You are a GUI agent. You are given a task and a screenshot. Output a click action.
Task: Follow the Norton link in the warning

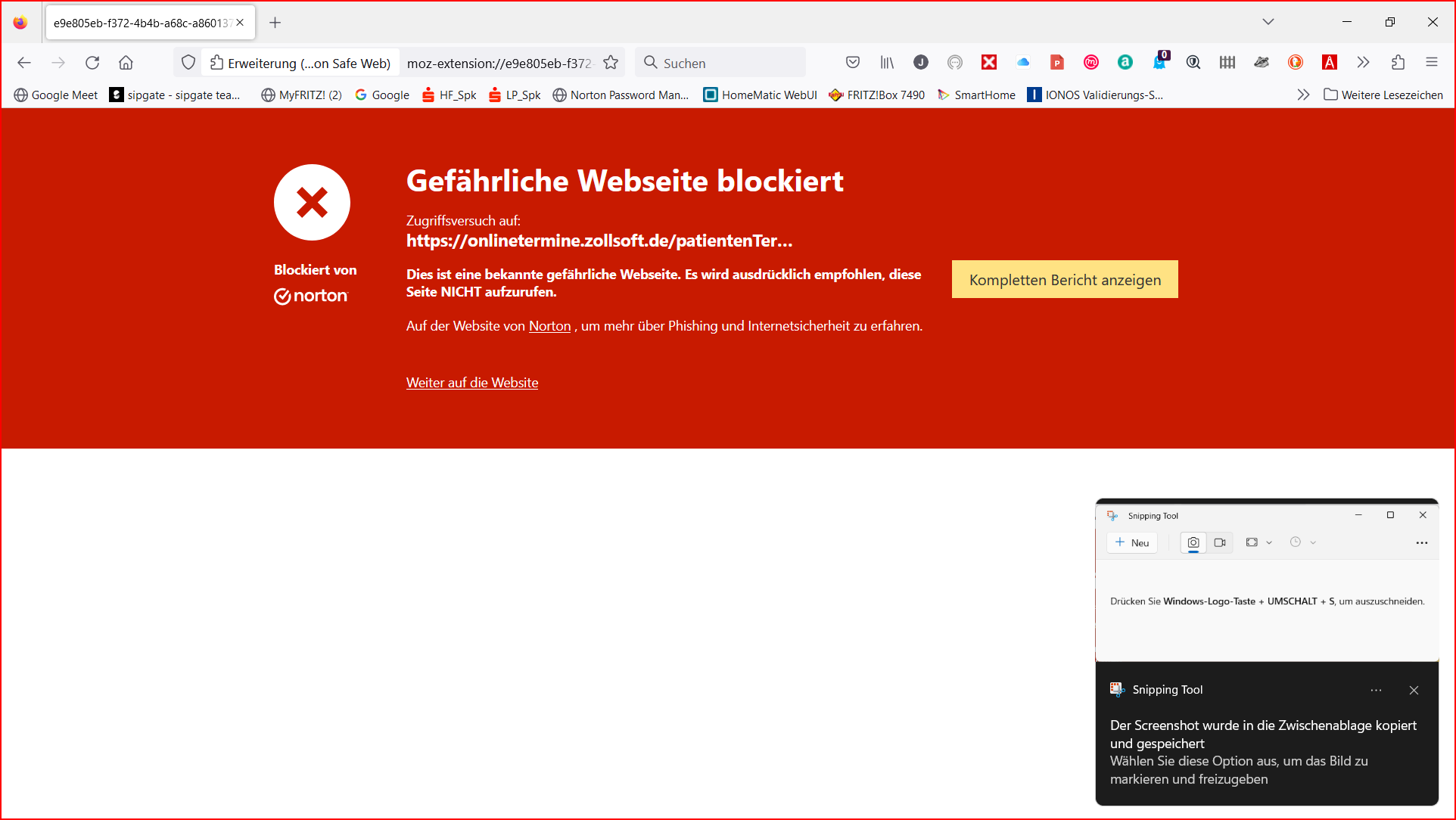pos(549,326)
